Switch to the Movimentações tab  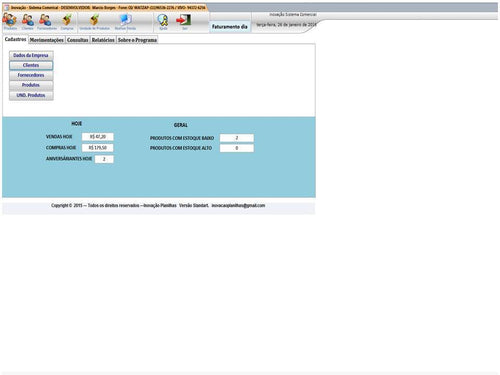pyautogui.click(x=46, y=40)
